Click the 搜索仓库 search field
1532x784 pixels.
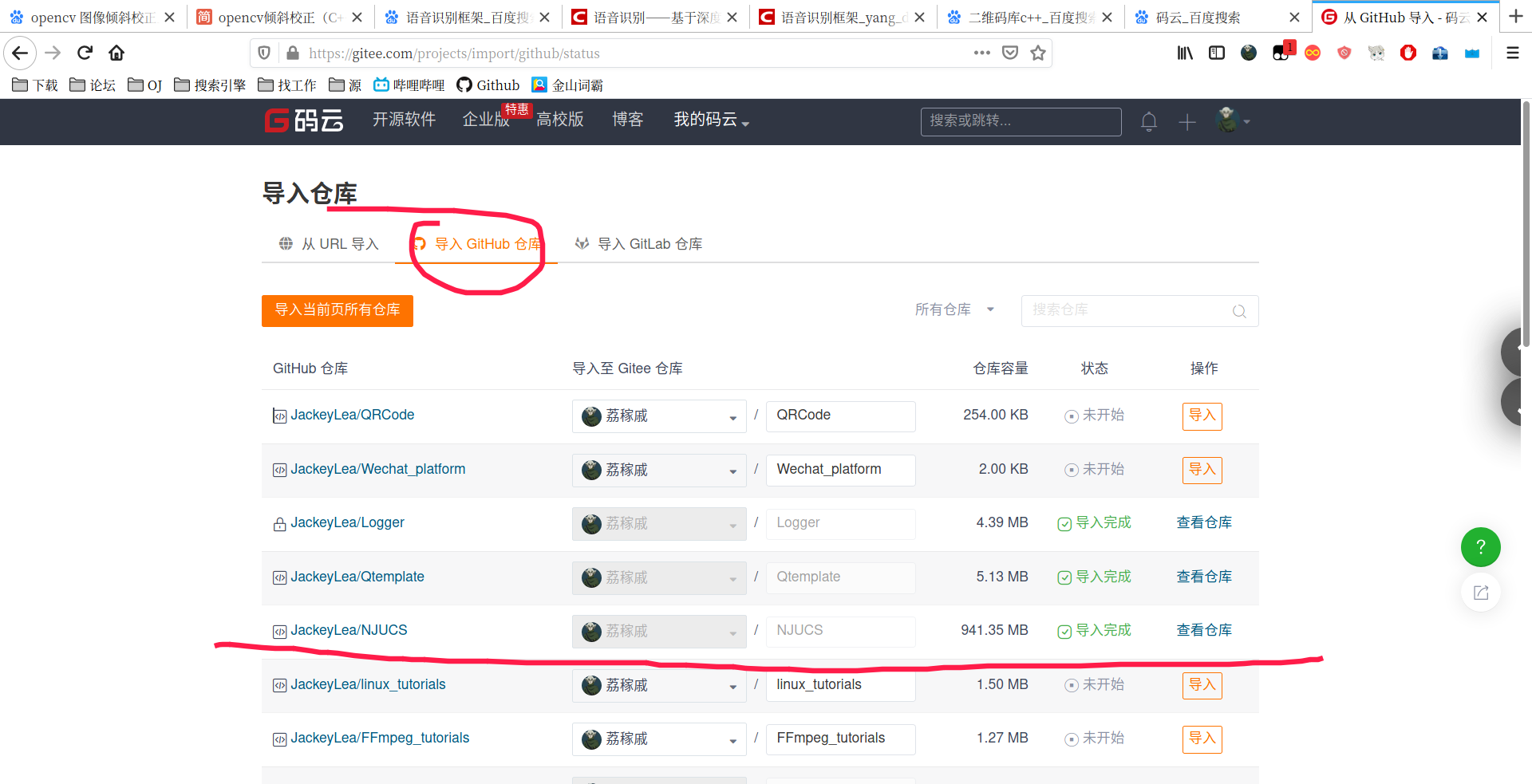click(x=1139, y=310)
